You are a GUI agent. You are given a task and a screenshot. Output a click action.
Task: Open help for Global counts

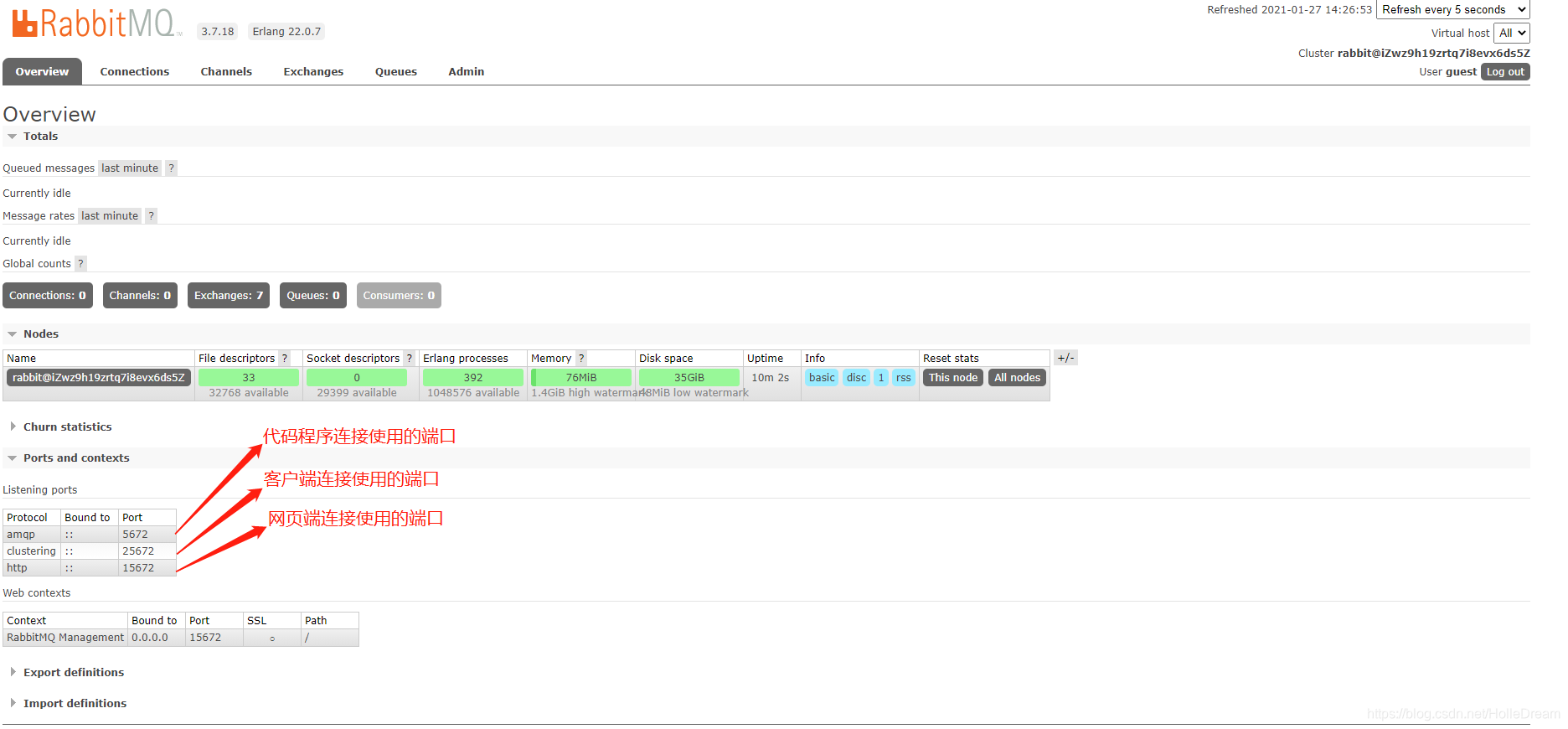point(81,263)
